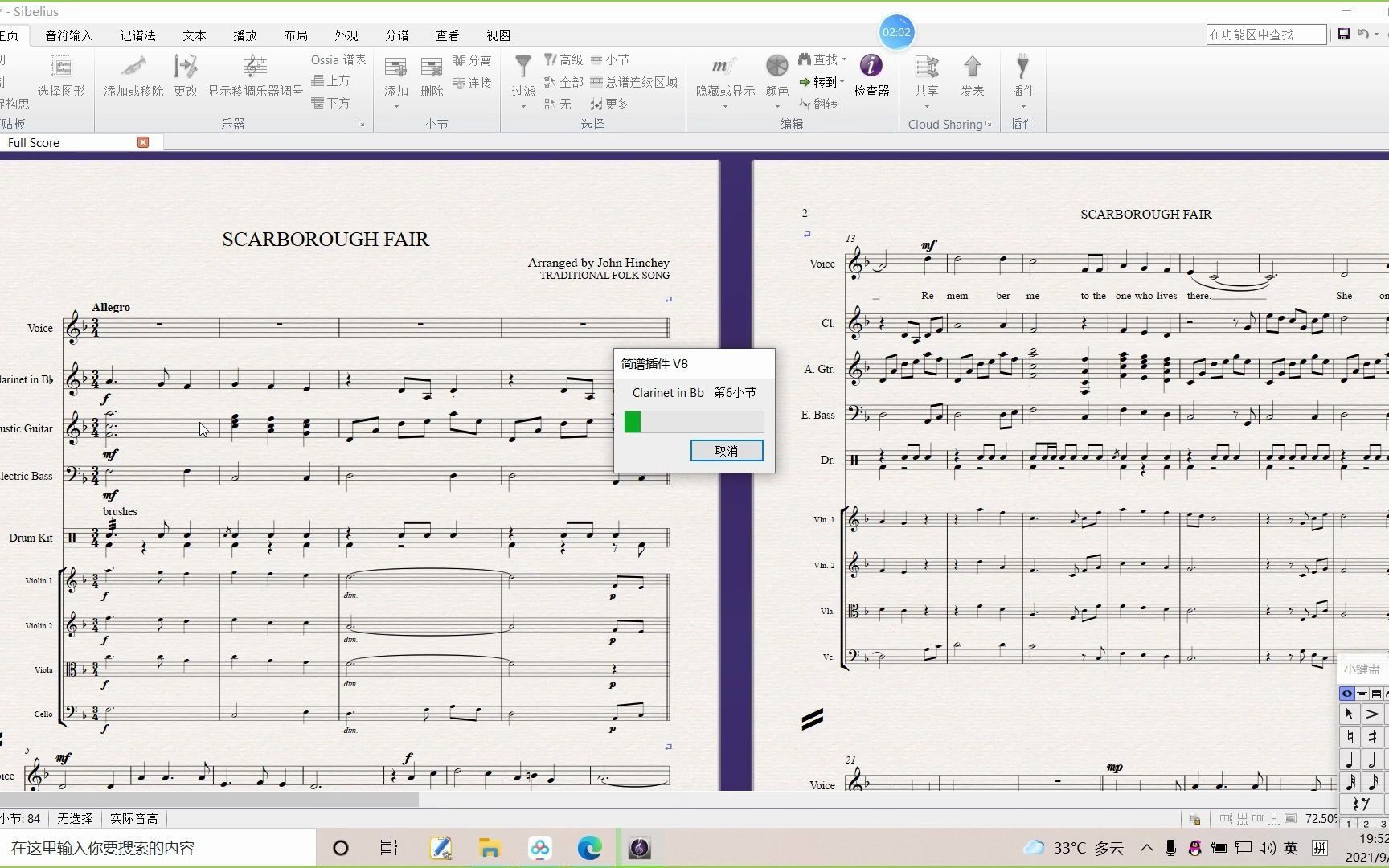Image resolution: width=1389 pixels, height=868 pixels.
Task: Select quarter note on the keypad
Action: pos(1350,759)
